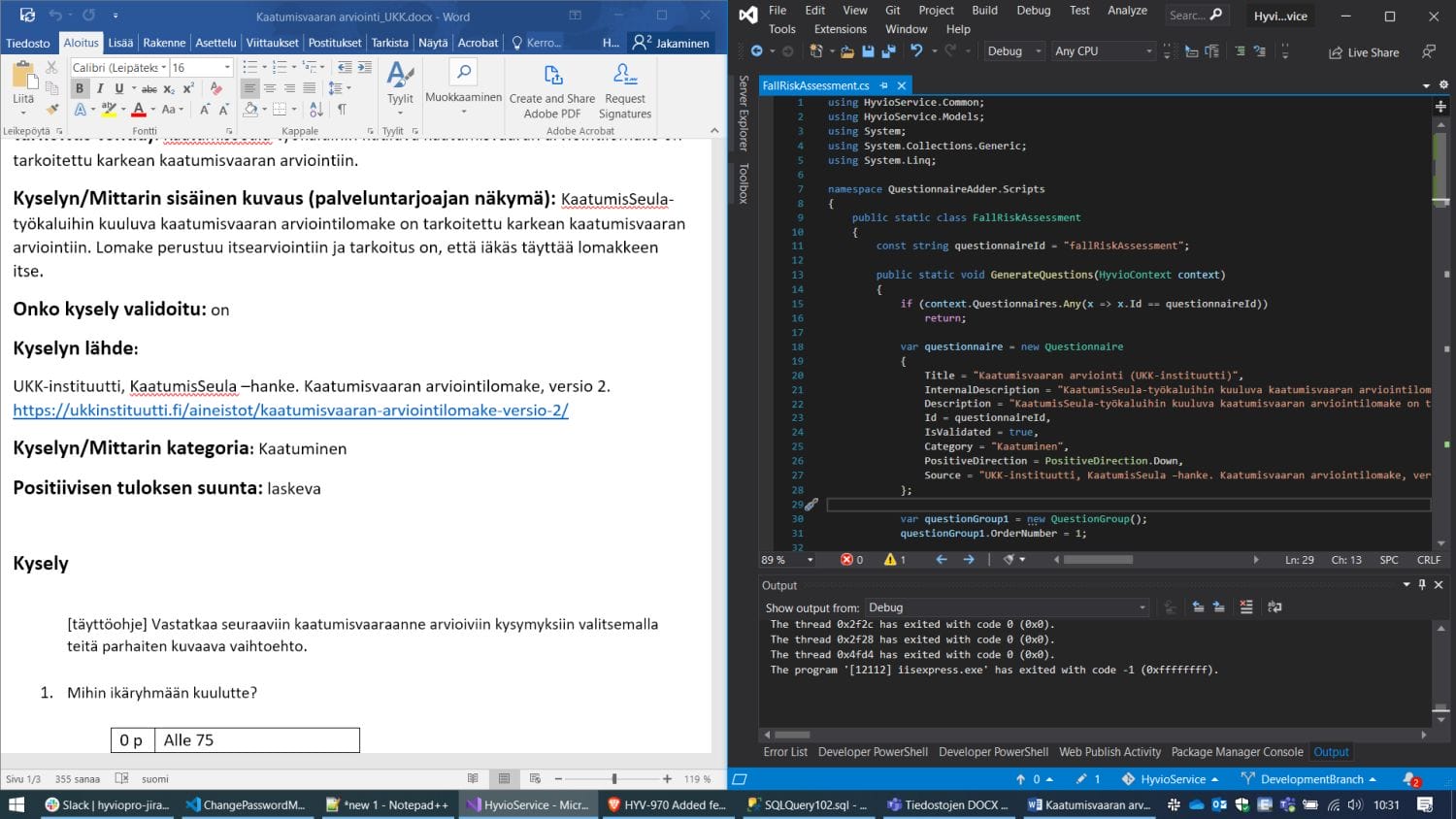This screenshot has height=819, width=1456.
Task: Open the Calibri font name dropdown
Action: [x=164, y=67]
